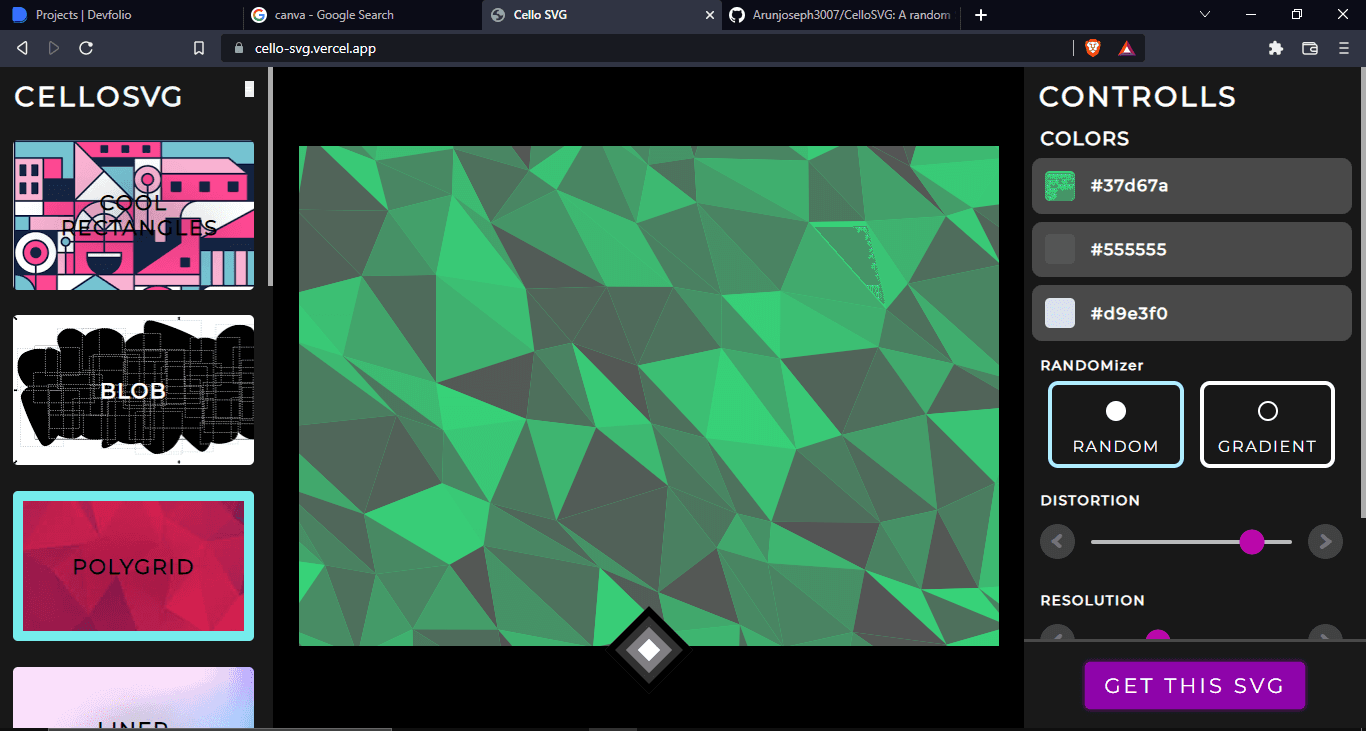Screen dimensions: 1366x731
Task: Decrease distortion with left arrow
Action: [x=1057, y=542]
